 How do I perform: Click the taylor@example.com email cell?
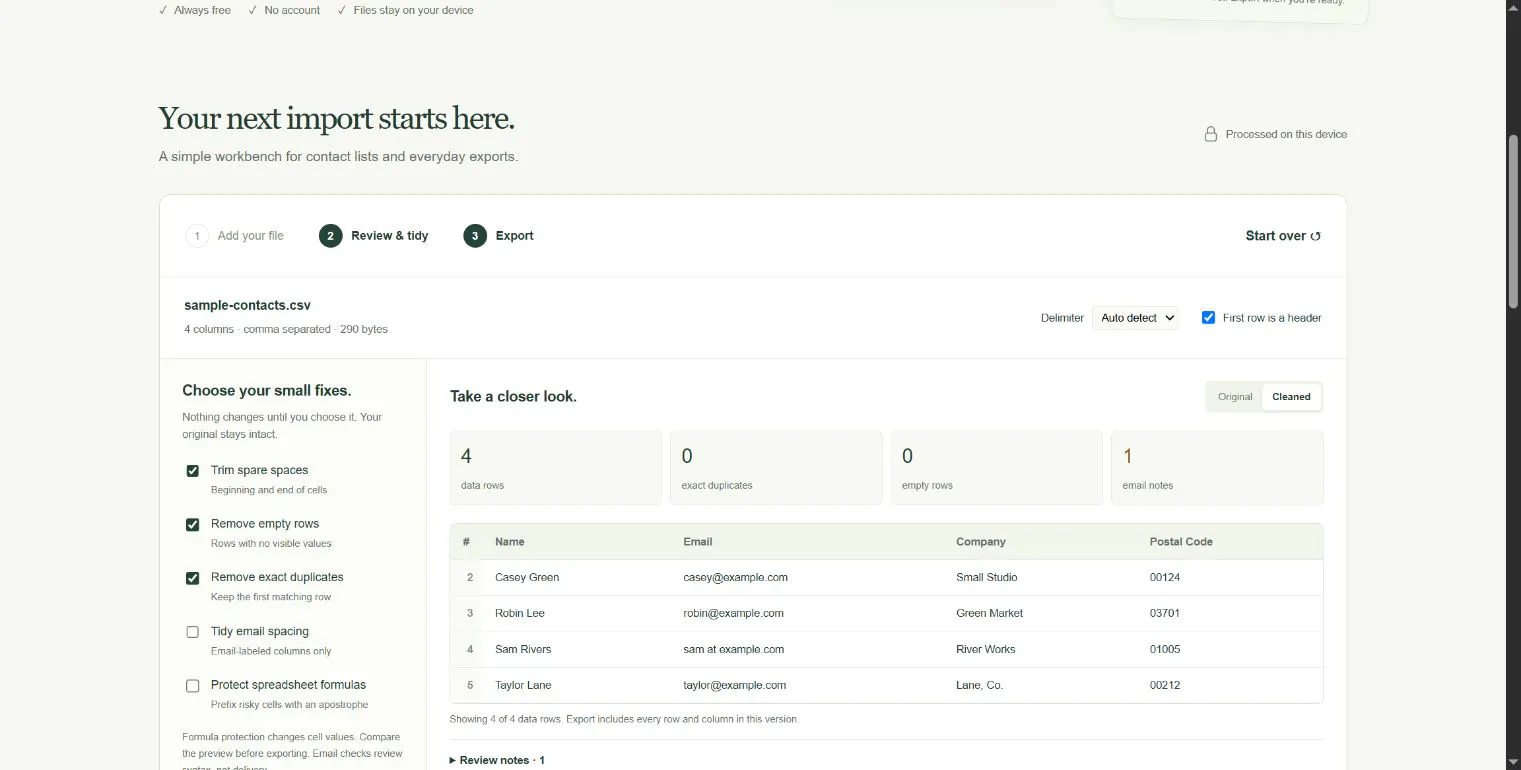(x=735, y=686)
